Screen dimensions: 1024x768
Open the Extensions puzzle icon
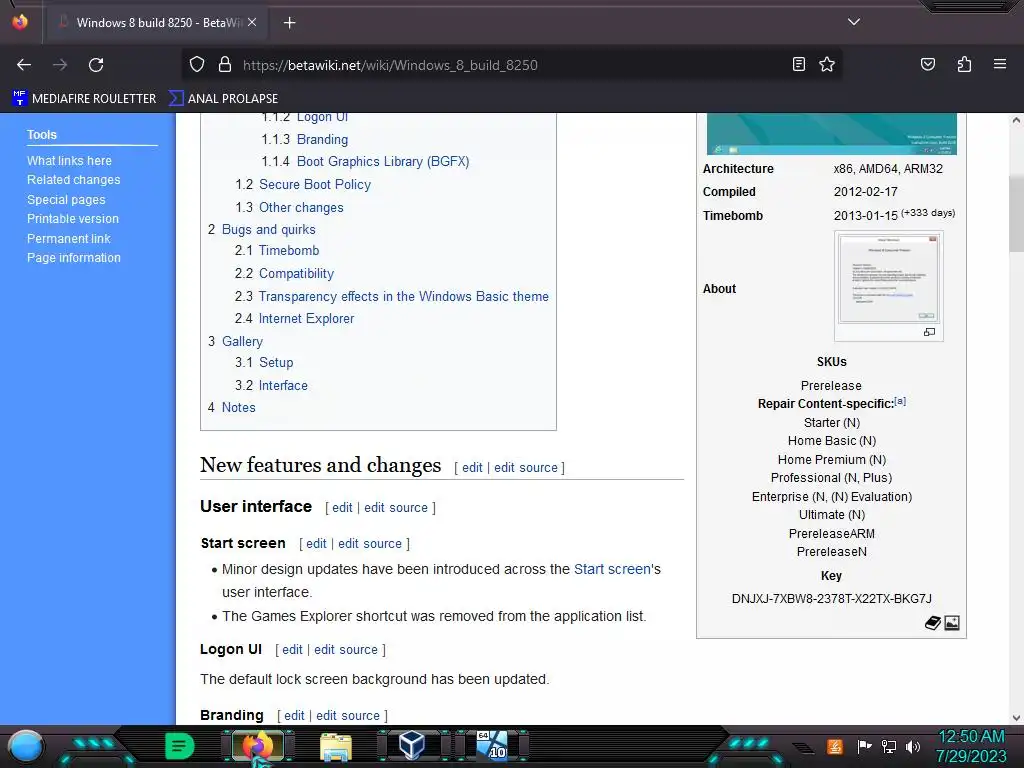pyautogui.click(x=964, y=64)
